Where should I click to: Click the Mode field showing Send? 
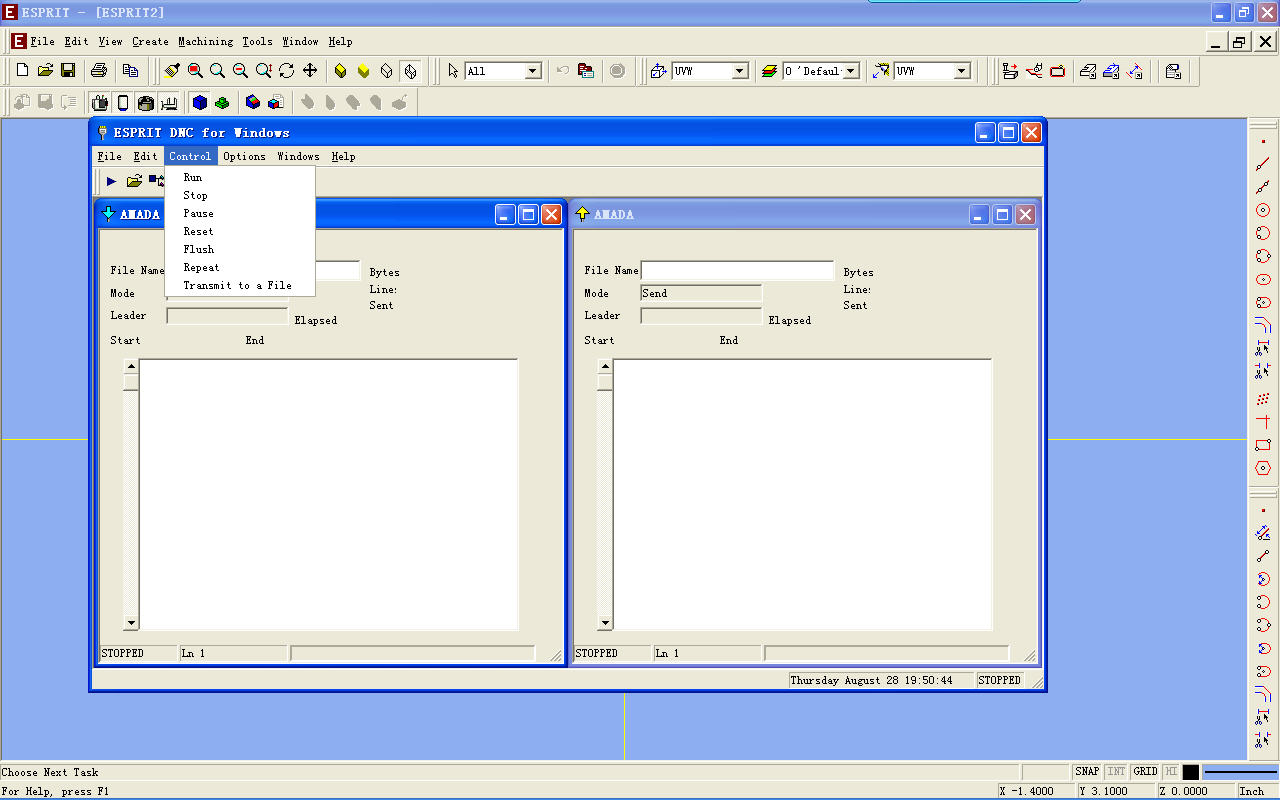(701, 293)
